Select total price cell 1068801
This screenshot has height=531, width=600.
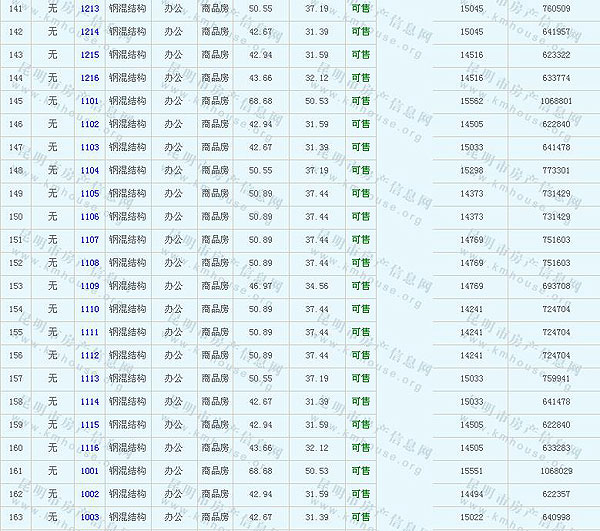(556, 101)
